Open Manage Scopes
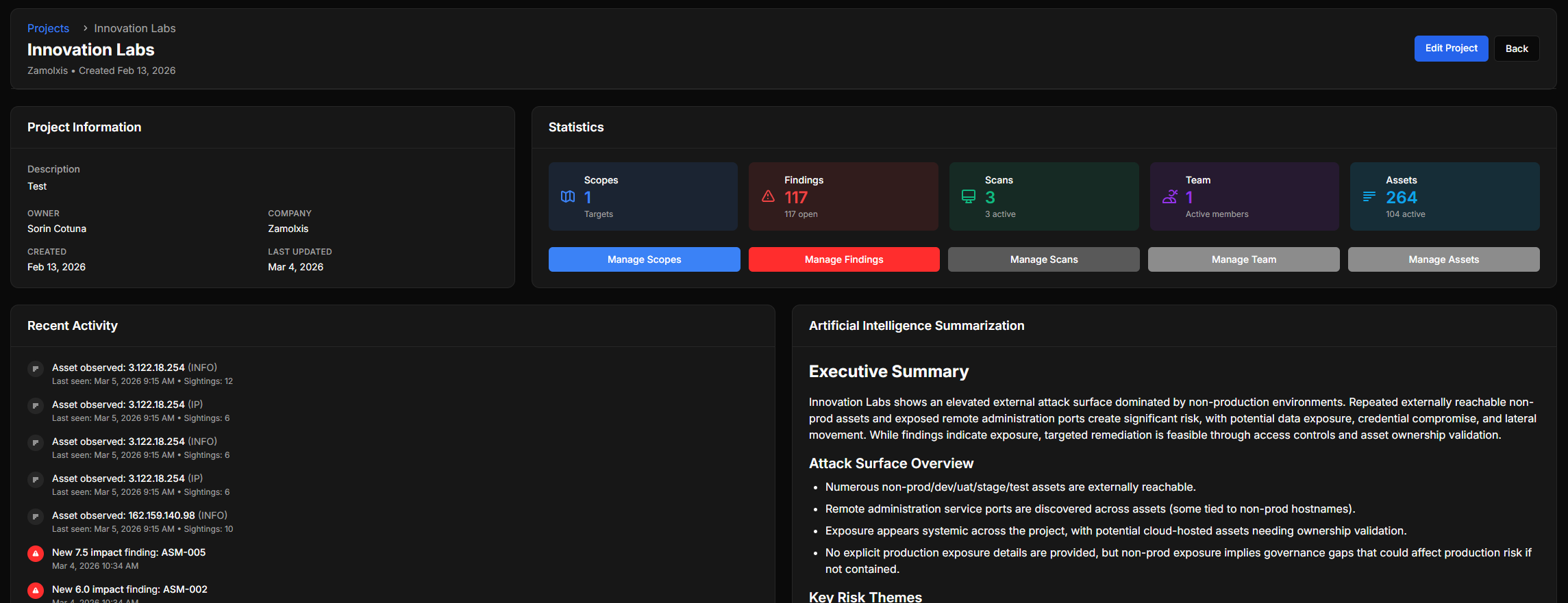This screenshot has height=603, width=1568. [x=644, y=259]
